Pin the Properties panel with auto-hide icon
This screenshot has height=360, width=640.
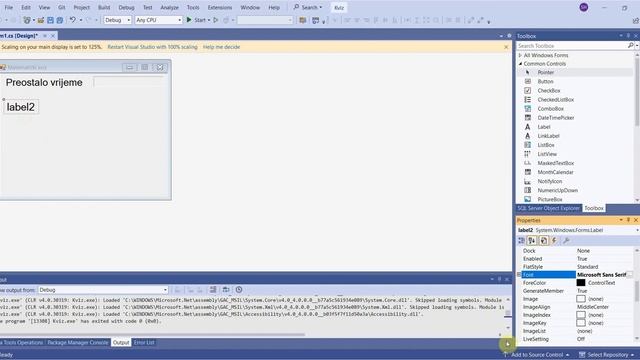(x=628, y=220)
